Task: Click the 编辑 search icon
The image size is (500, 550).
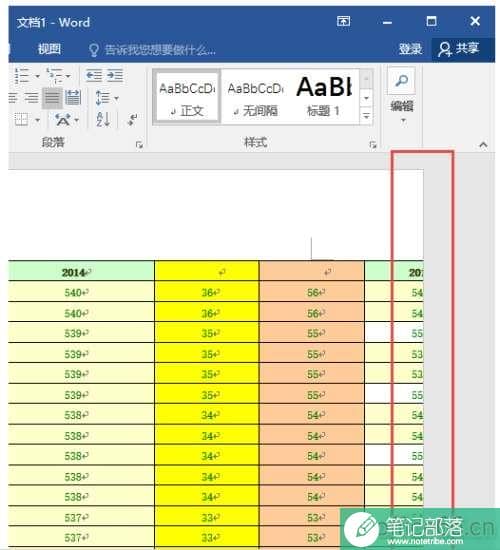Action: (401, 81)
